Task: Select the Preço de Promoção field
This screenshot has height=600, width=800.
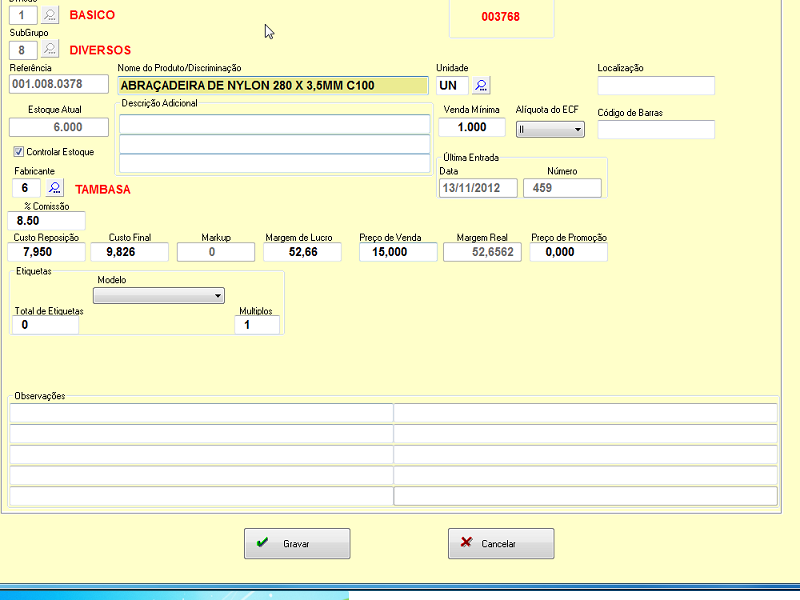Action: pyautogui.click(x=568, y=252)
